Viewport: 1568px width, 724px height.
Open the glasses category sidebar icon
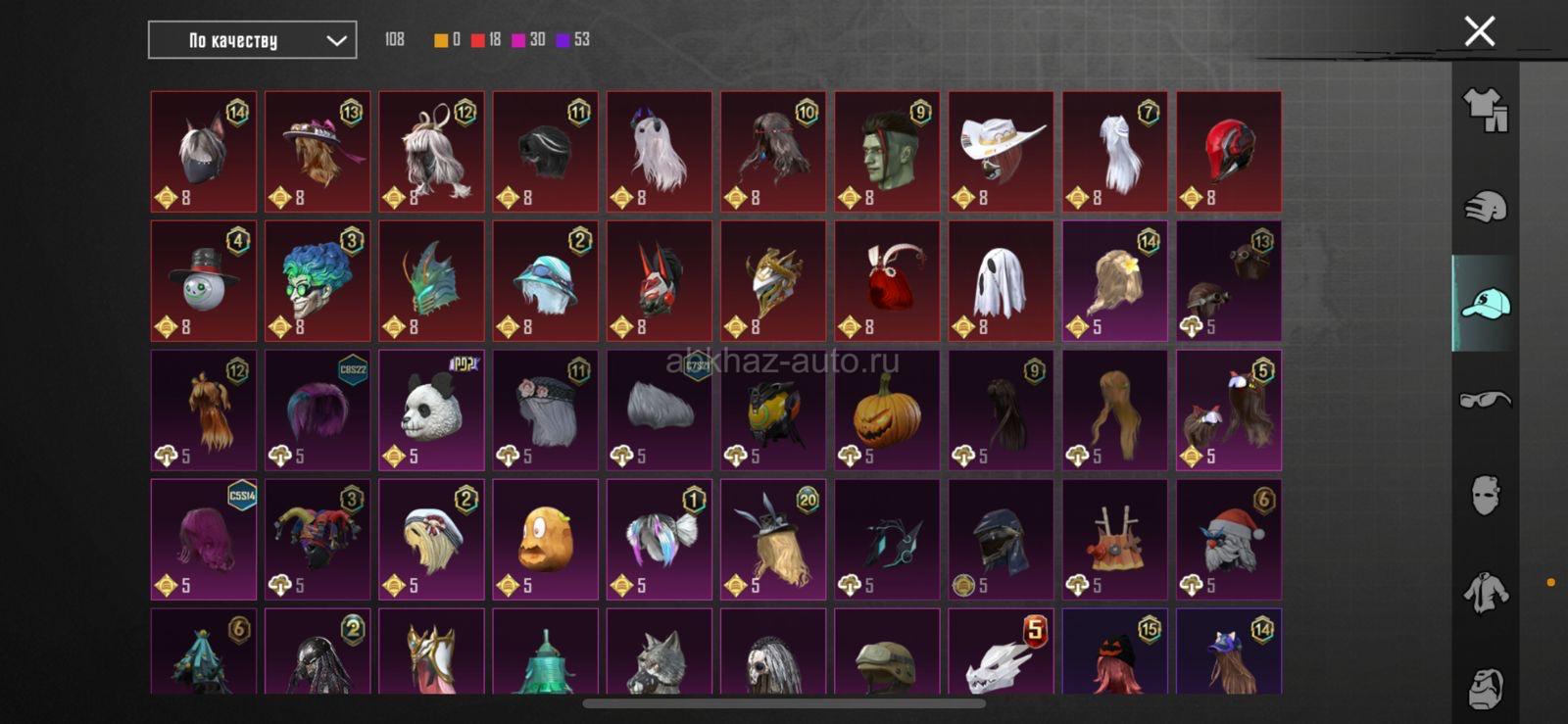click(x=1486, y=399)
